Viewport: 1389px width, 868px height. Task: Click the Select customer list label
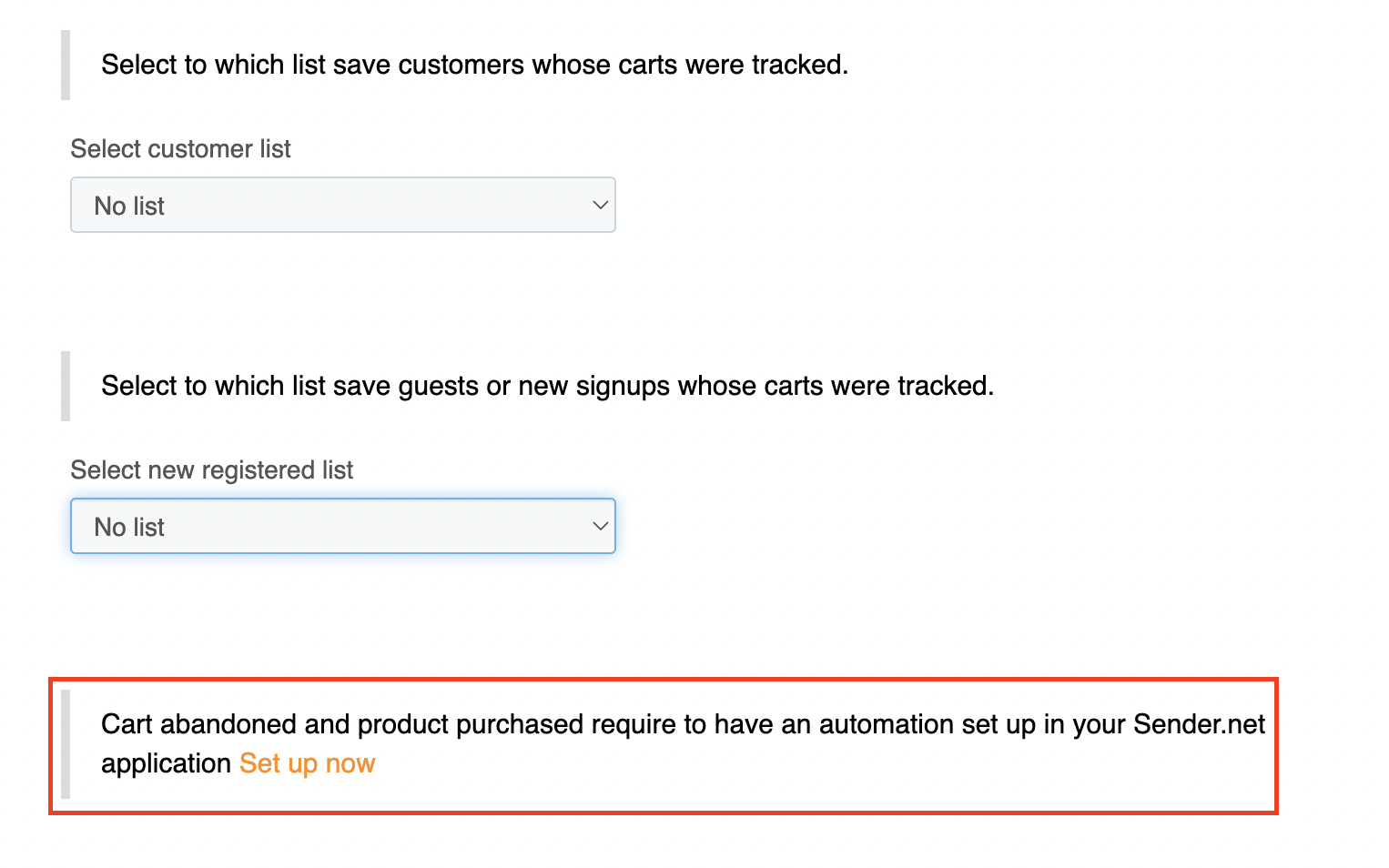(180, 148)
